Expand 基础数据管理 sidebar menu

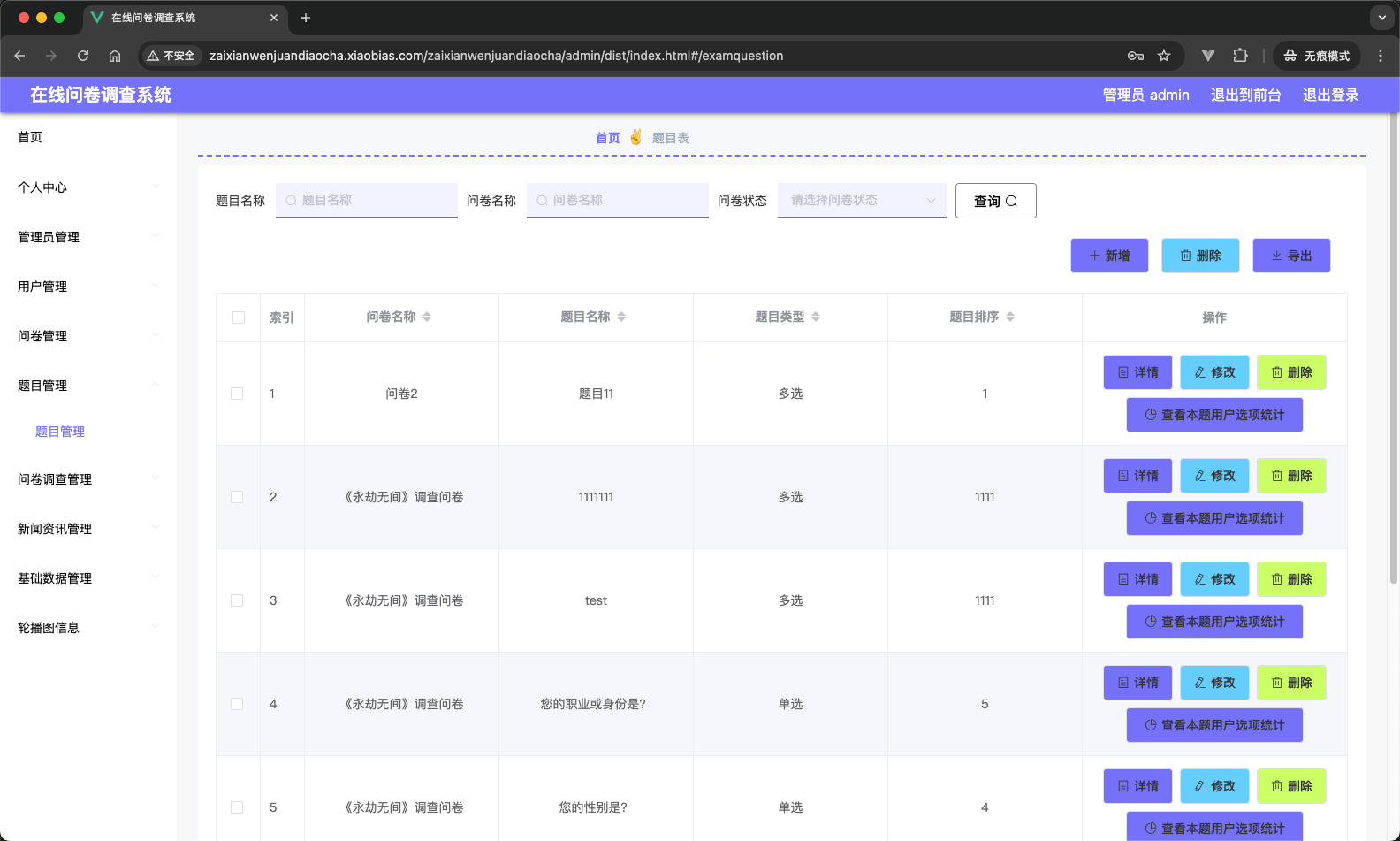click(x=88, y=578)
